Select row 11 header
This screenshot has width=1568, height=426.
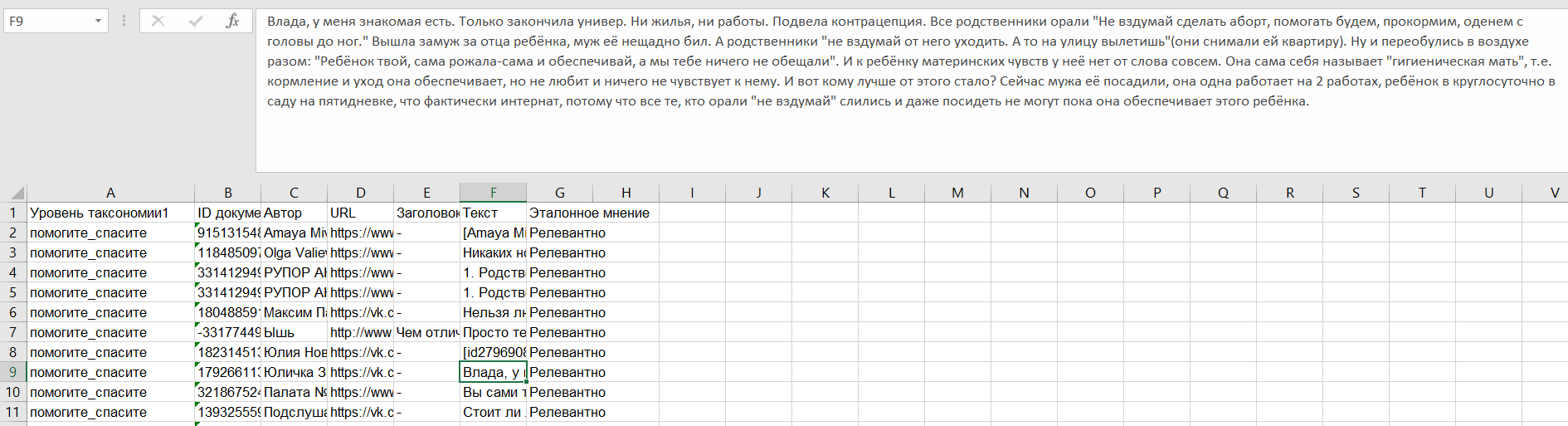(13, 412)
